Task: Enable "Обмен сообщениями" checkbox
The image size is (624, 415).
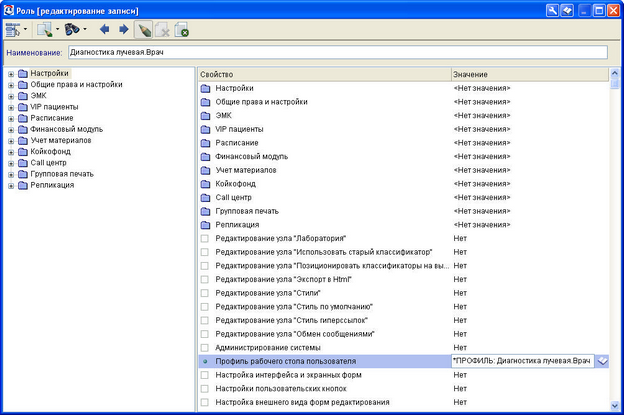Action: (x=205, y=334)
